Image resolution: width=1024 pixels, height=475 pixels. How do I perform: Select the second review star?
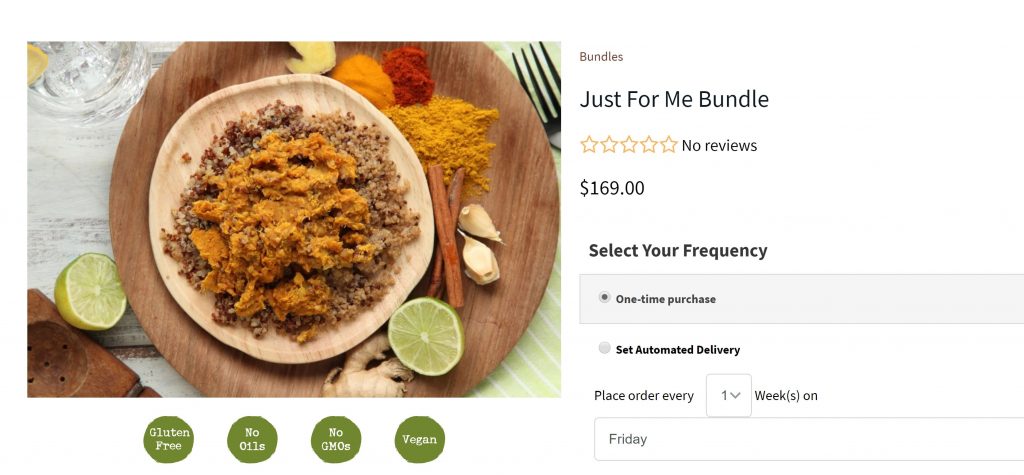point(609,145)
